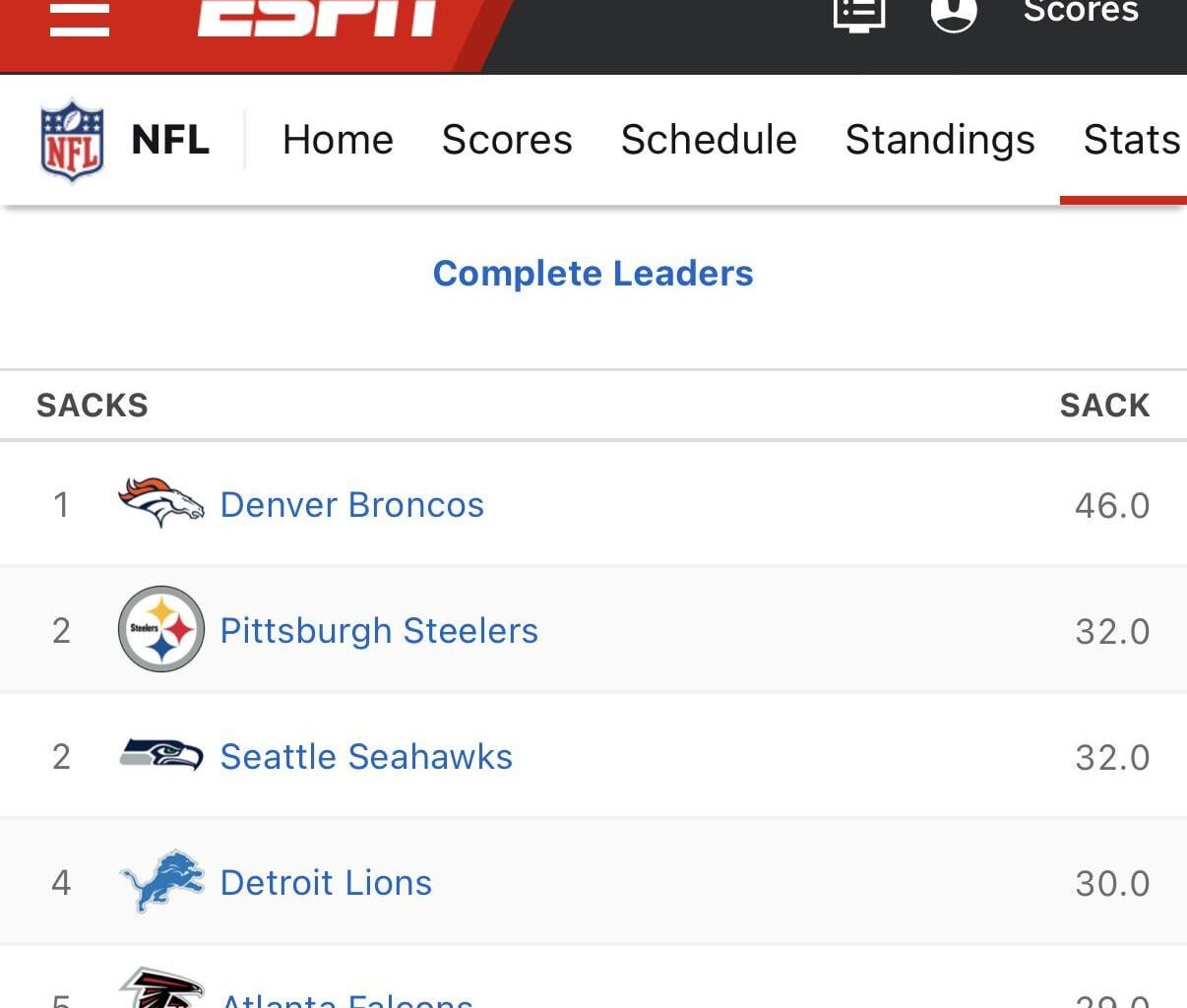Viewport: 1187px width, 1008px height.
Task: Go to the Schedule page
Action: coord(708,139)
